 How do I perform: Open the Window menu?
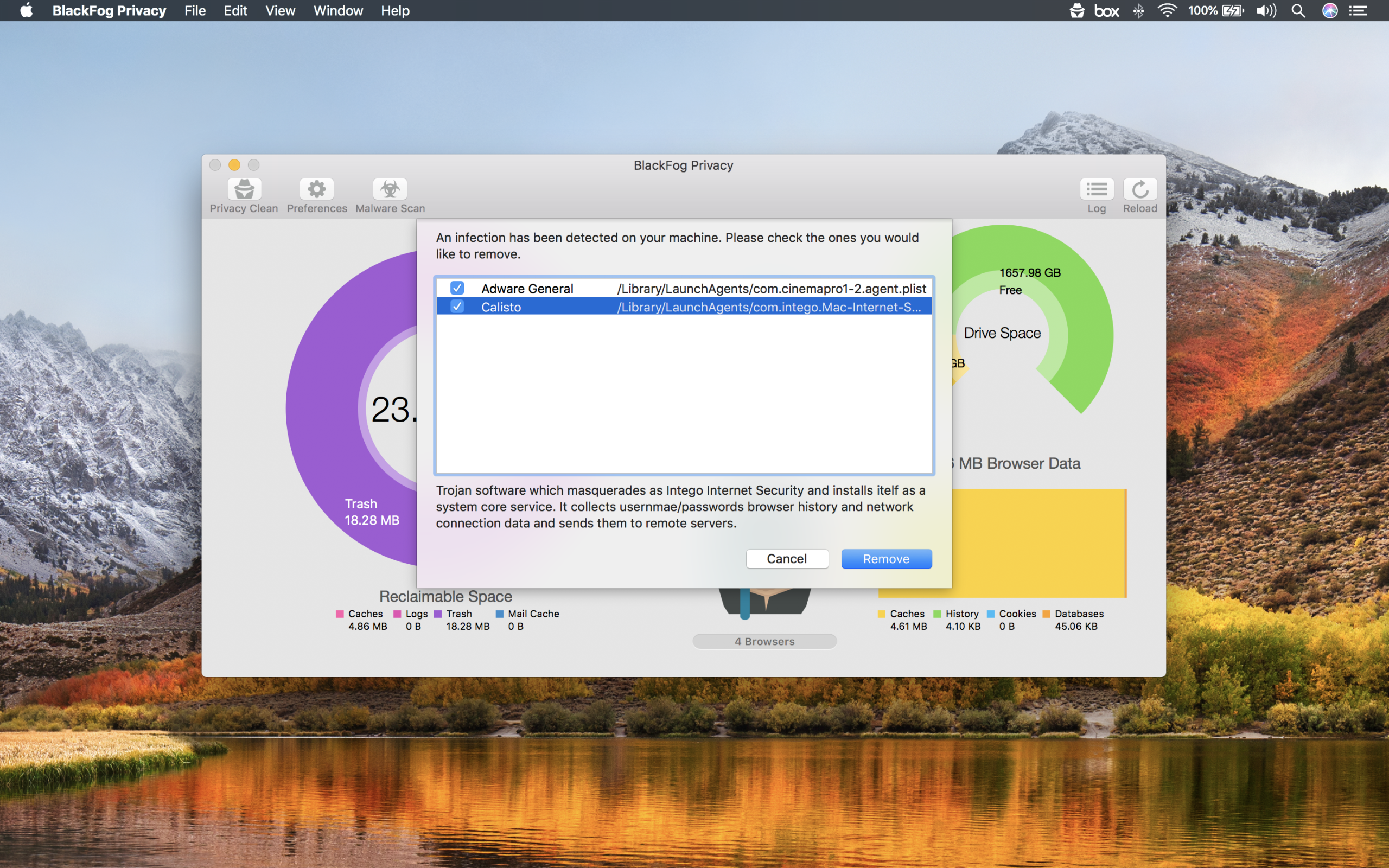coord(338,11)
